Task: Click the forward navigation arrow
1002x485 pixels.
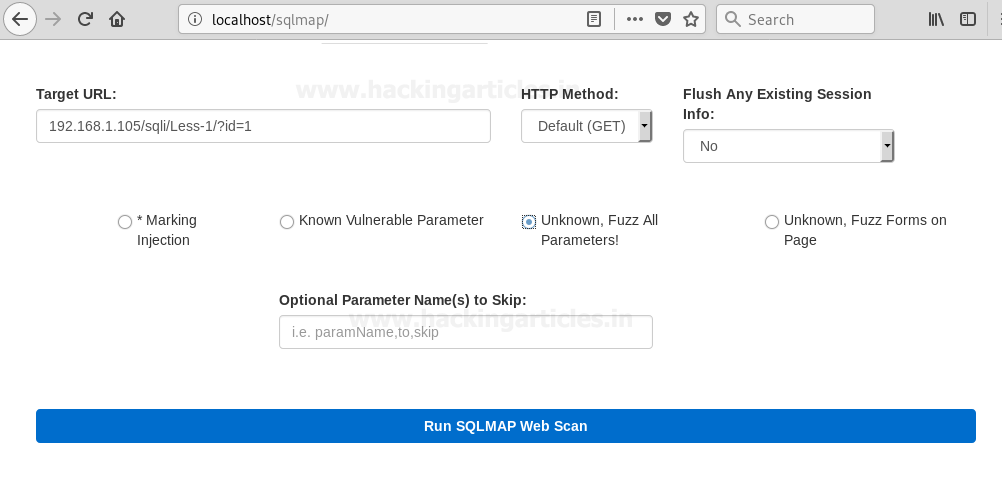Action: pyautogui.click(x=53, y=19)
